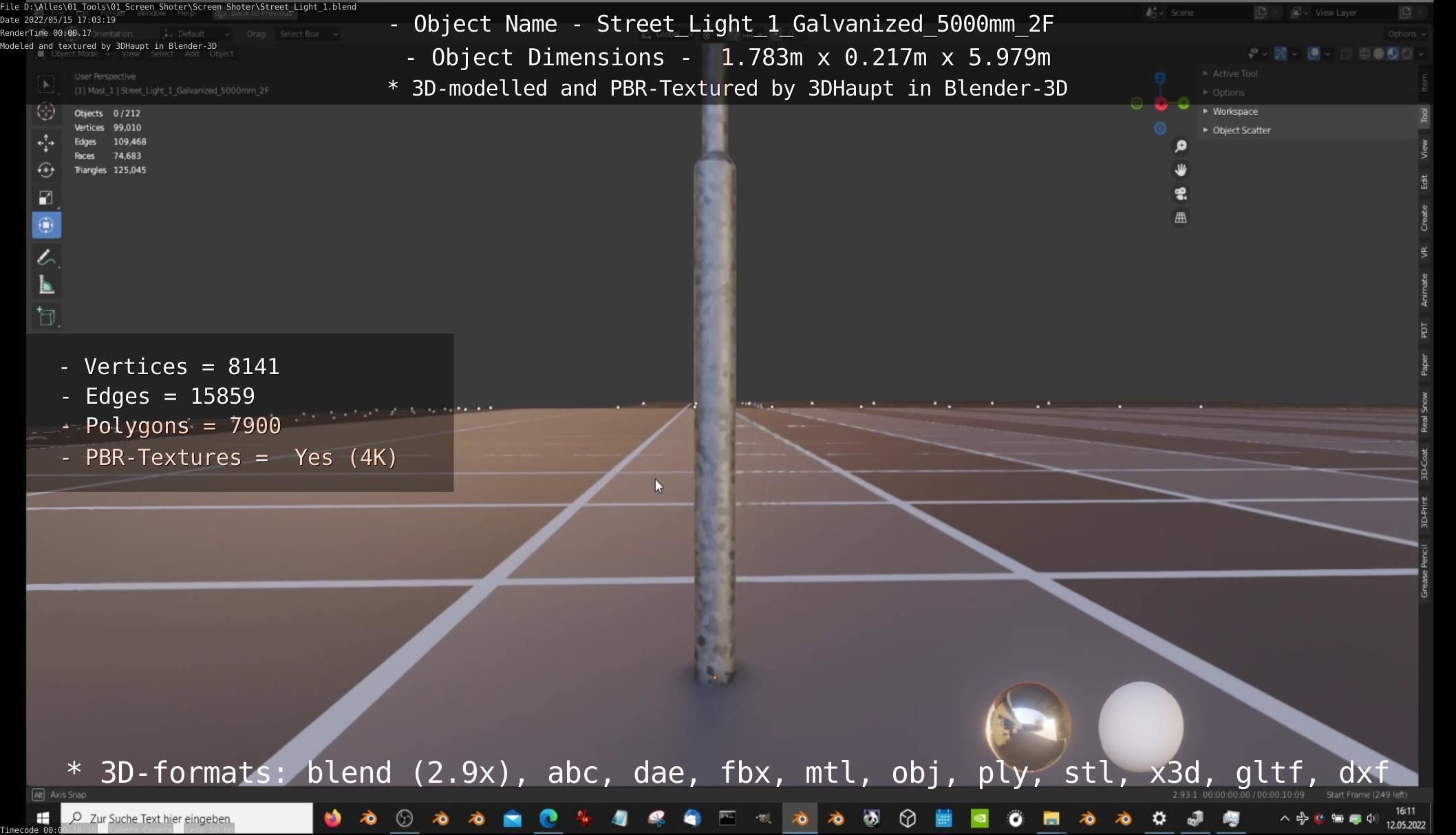Click the green Y axis gizmo ball
This screenshot has height=835, width=1456.
[1183, 104]
